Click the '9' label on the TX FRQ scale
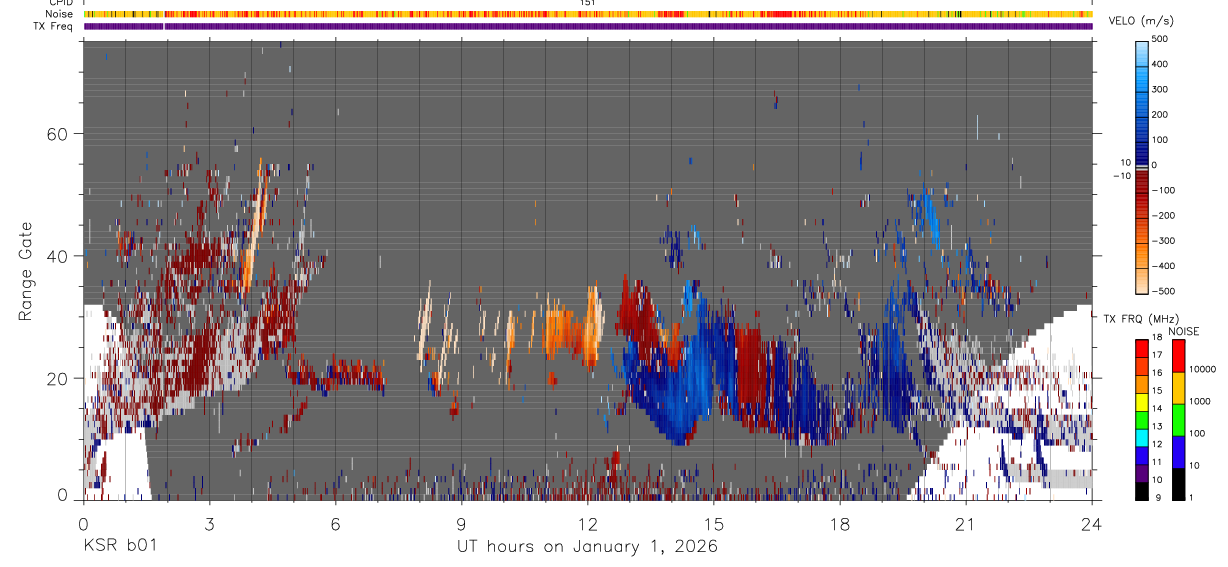This screenshot has height=567, width=1228. coord(1156,499)
